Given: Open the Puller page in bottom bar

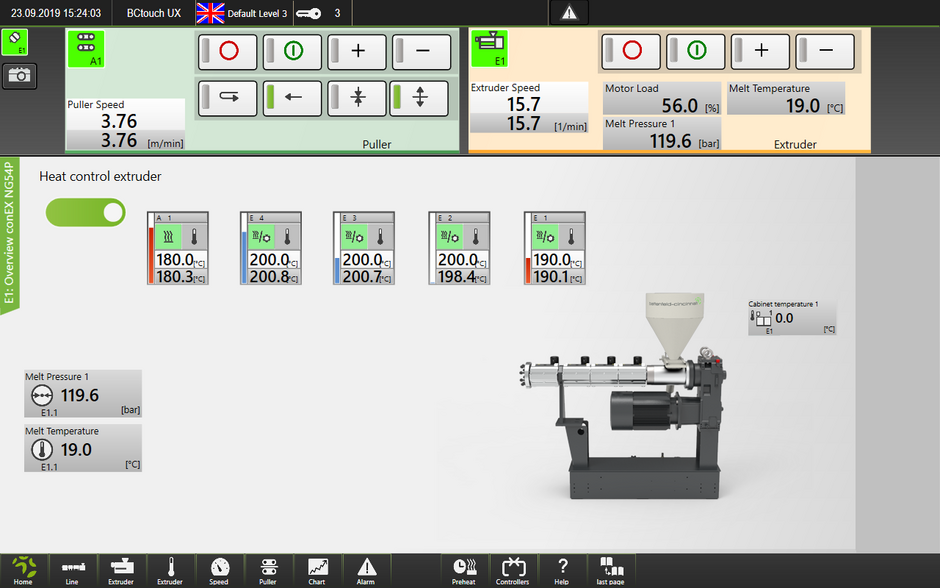Looking at the screenshot, I should coord(268,570).
